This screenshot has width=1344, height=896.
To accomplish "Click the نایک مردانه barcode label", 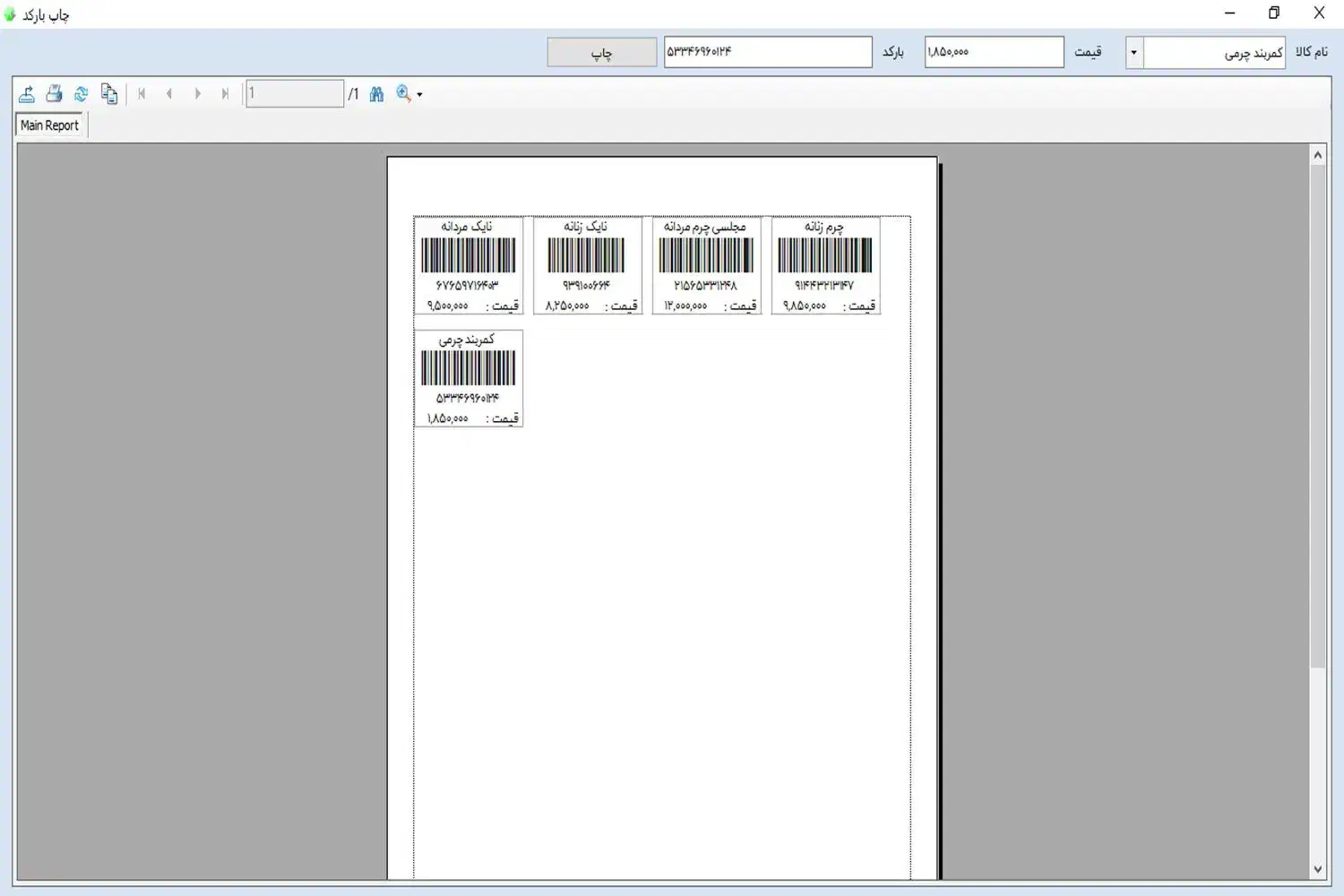I will coord(469,265).
